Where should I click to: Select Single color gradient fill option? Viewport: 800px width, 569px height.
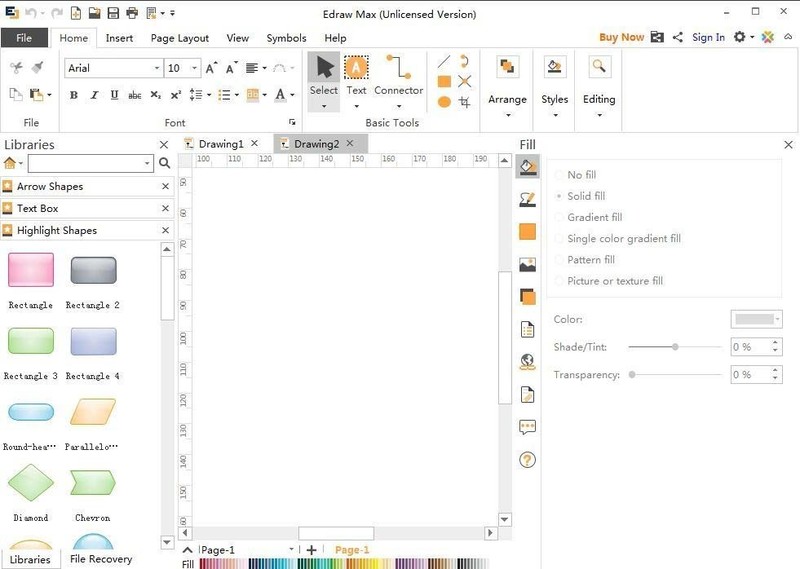click(618, 238)
